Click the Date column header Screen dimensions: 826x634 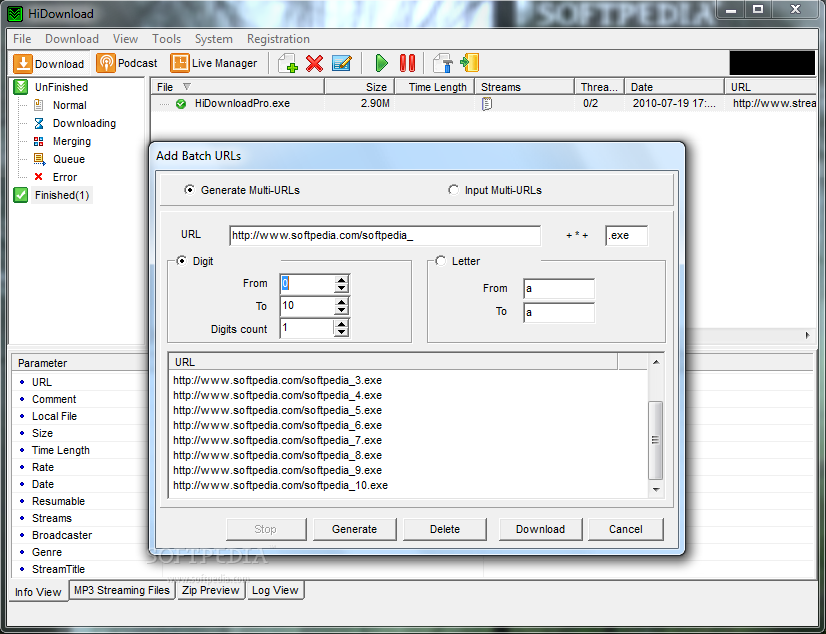[x=675, y=87]
